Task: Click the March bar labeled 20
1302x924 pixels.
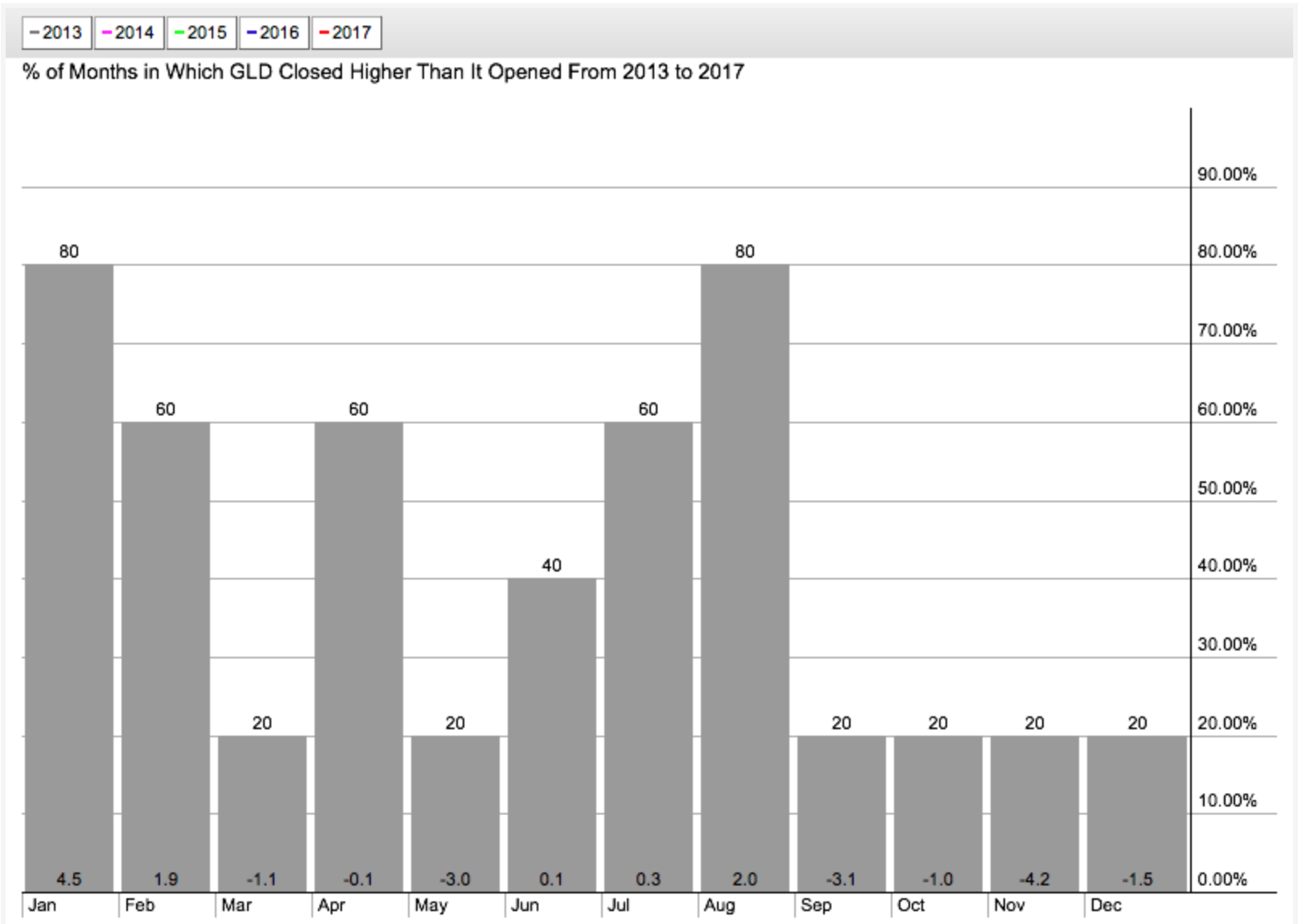Action: 262,814
